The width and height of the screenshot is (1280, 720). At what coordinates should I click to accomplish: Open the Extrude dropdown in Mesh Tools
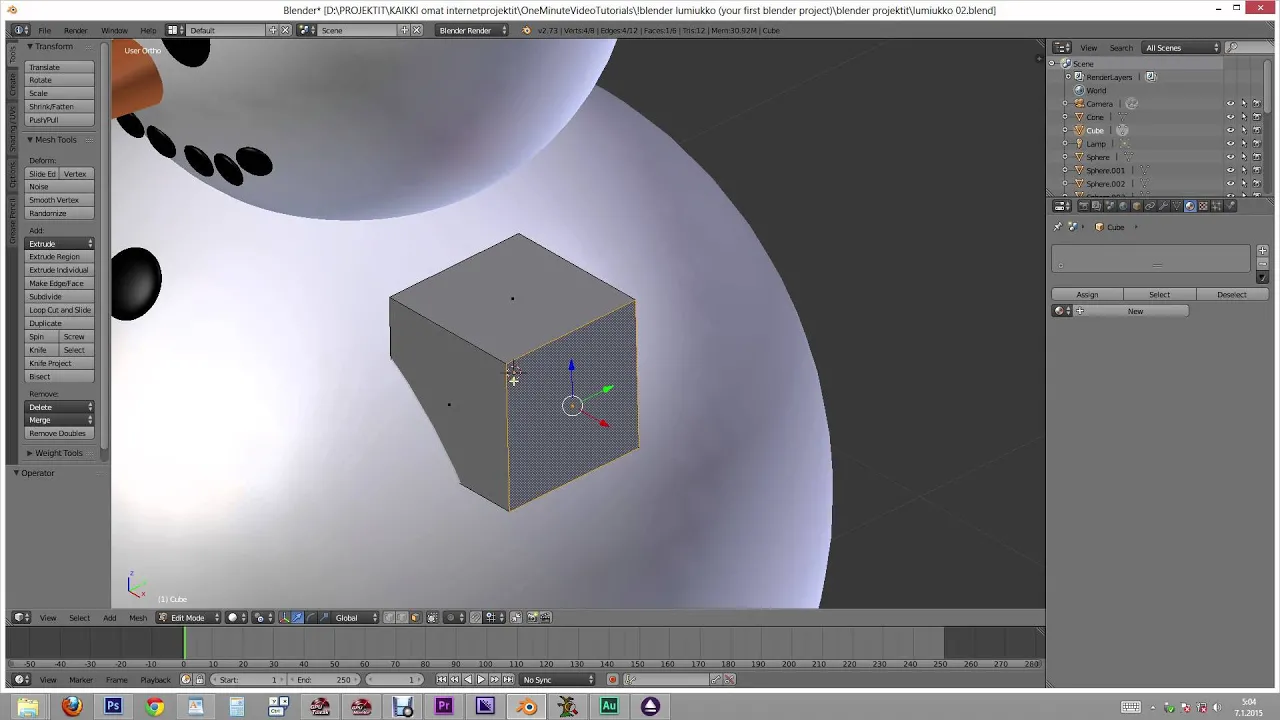(x=60, y=244)
